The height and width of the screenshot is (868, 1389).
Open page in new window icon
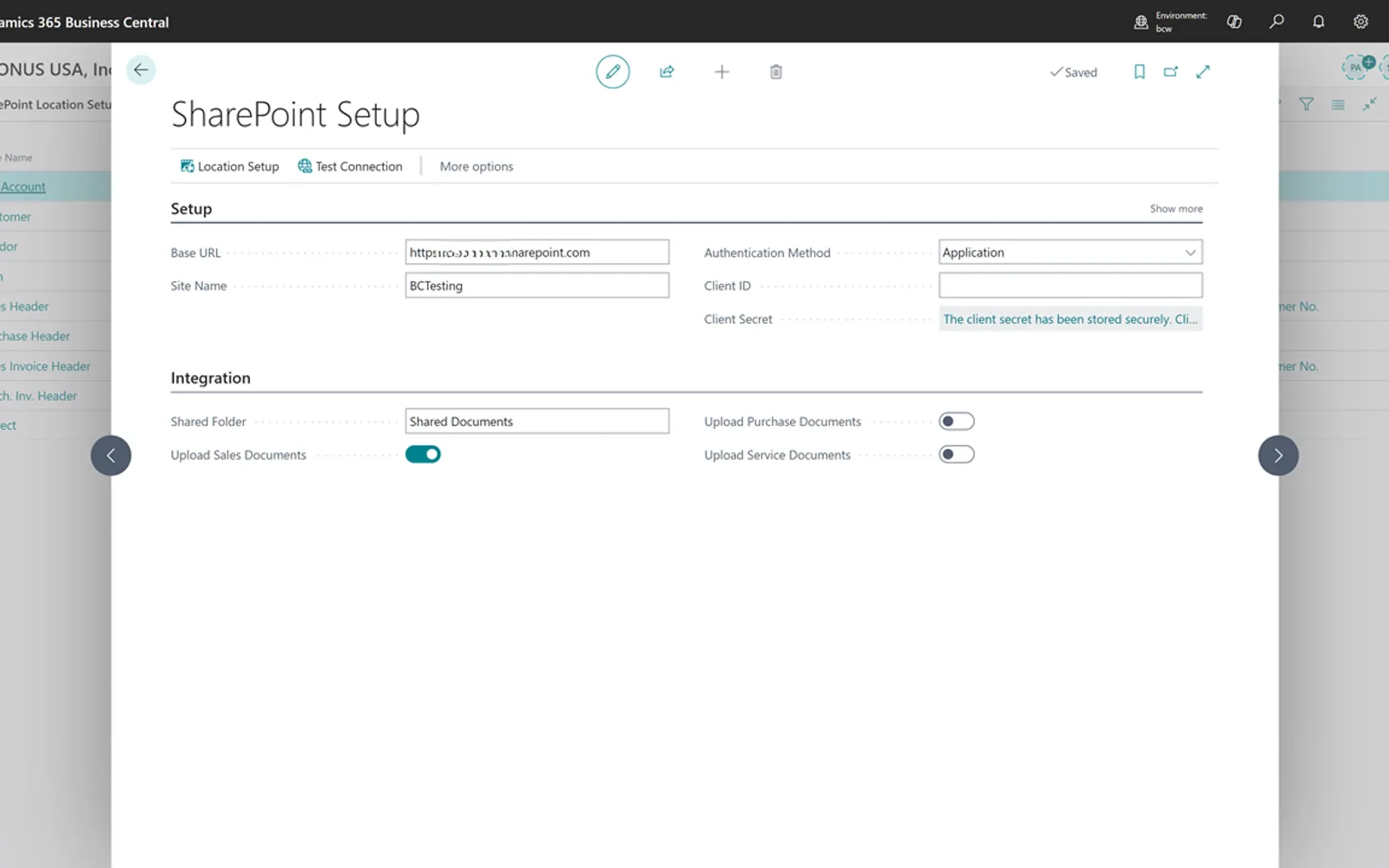tap(1171, 72)
